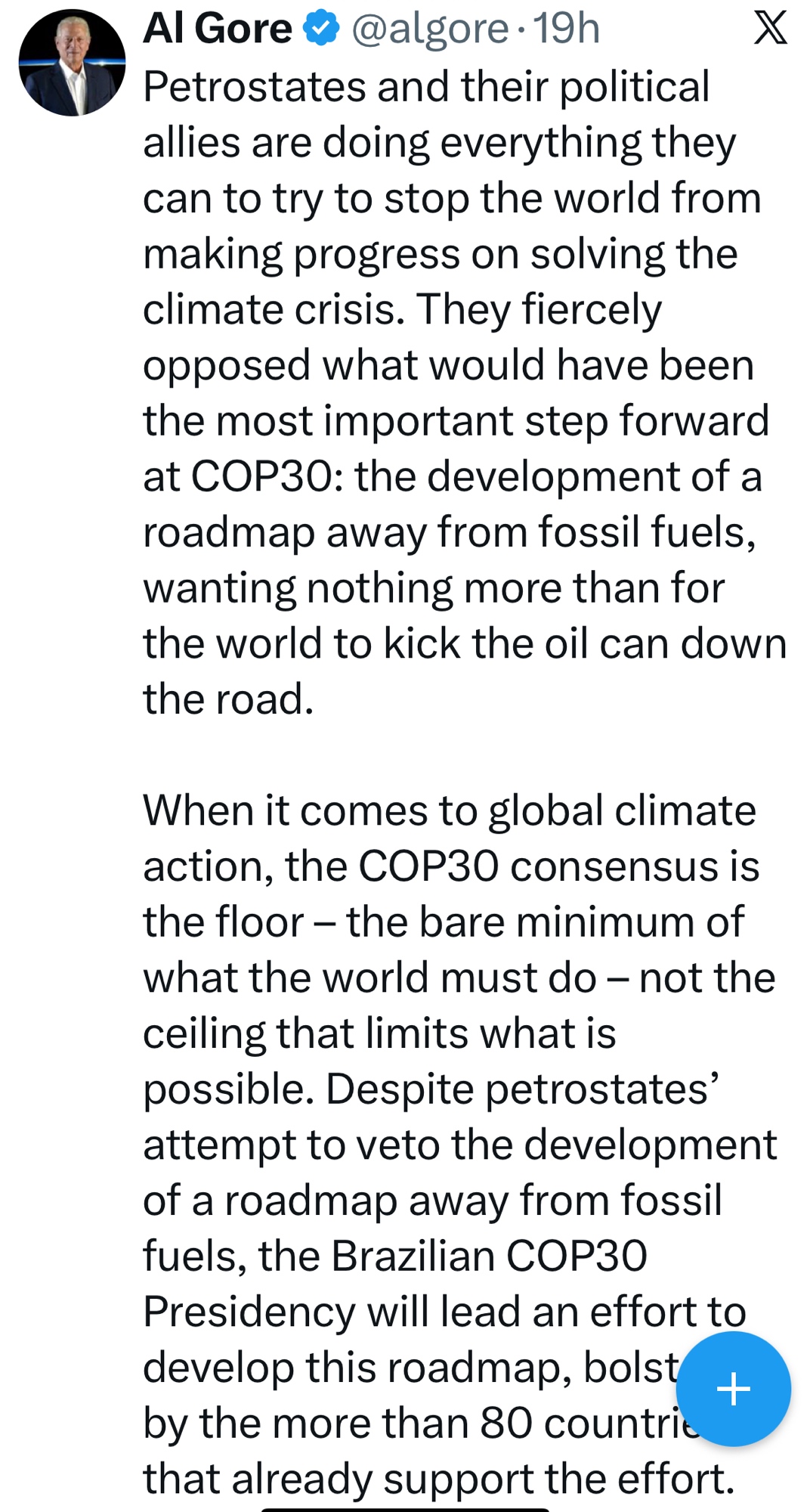Open the paragraph starting "When it comes"
The height and width of the screenshot is (1512, 810).
pos(449,810)
